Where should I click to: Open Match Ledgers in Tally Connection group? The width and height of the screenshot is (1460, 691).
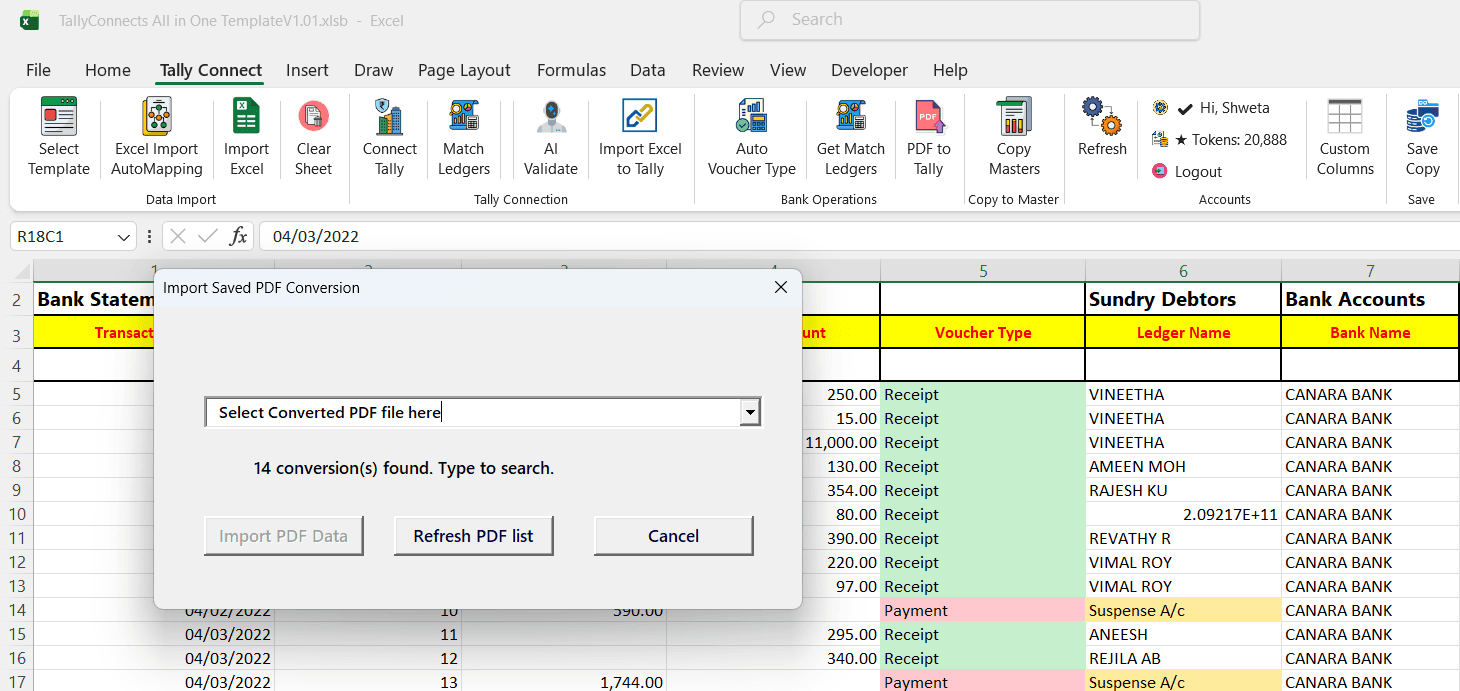click(463, 137)
